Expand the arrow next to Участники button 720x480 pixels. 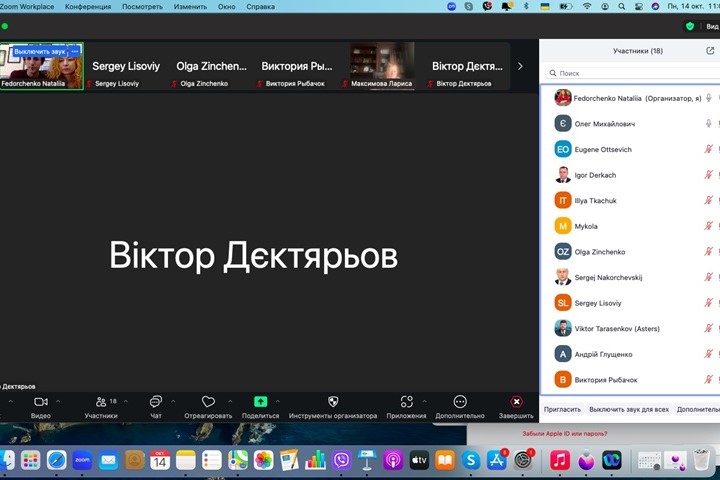pos(123,401)
